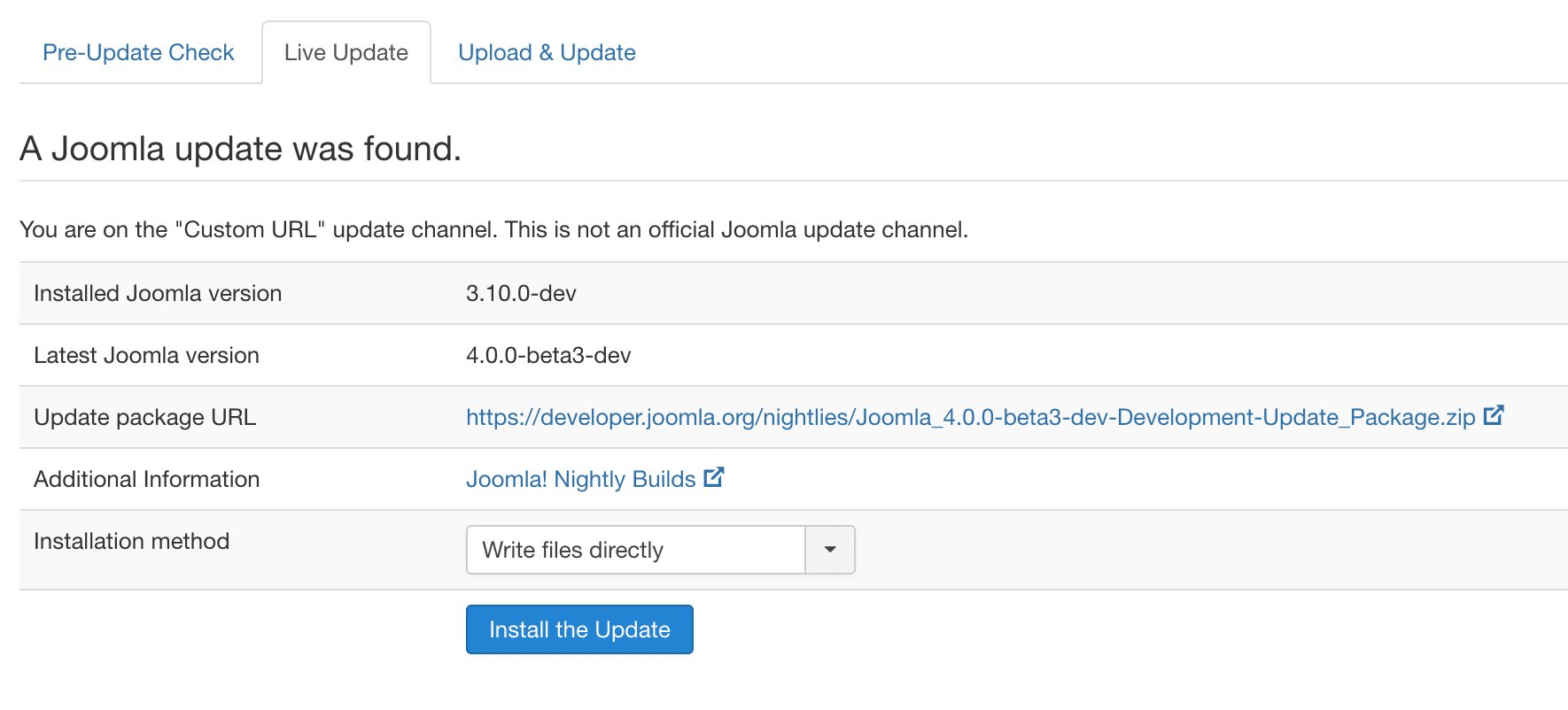The width and height of the screenshot is (1568, 710).
Task: Open the Pre-Update Check tab
Action: coord(138,53)
